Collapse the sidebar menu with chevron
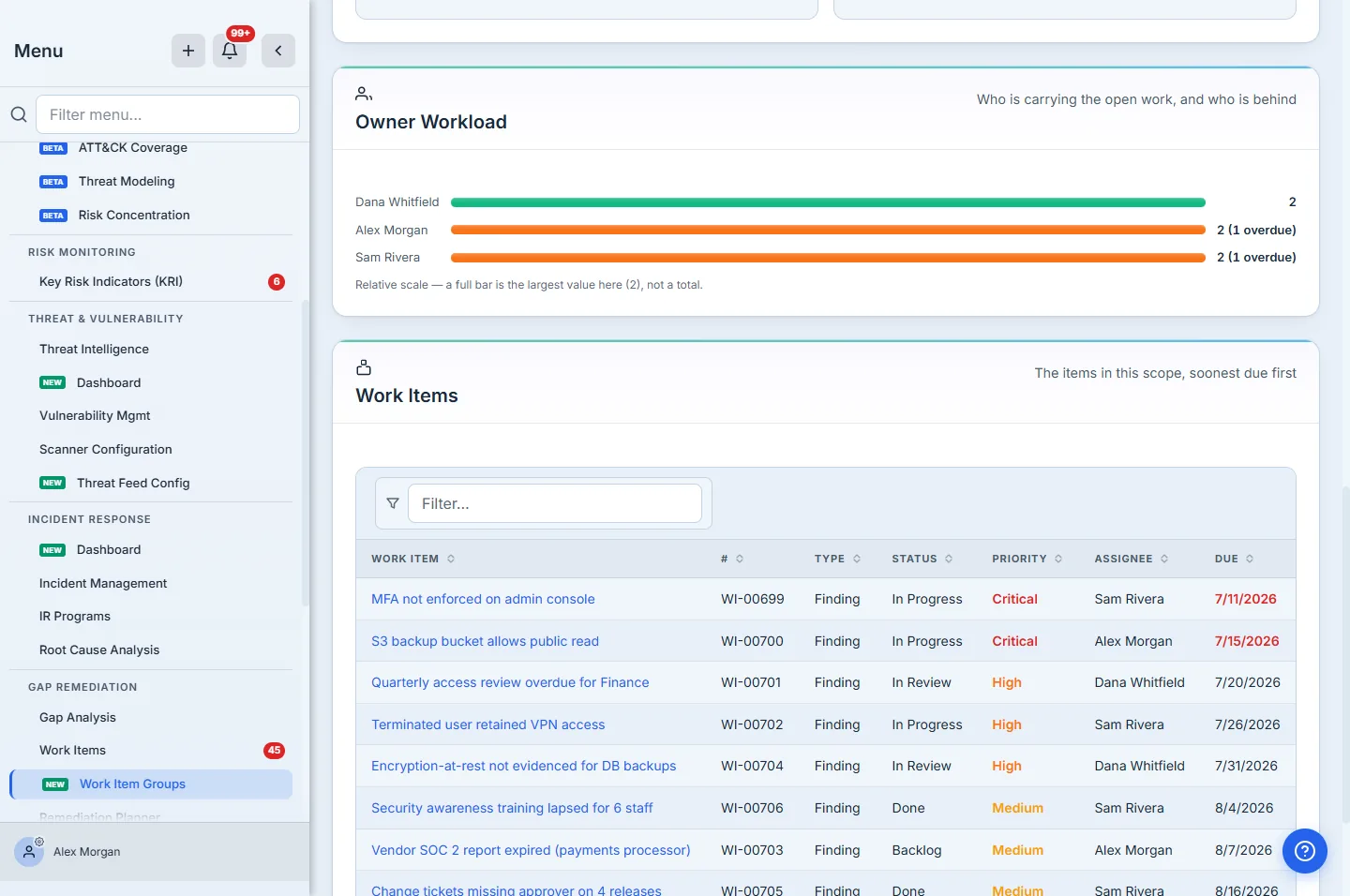Image resolution: width=1350 pixels, height=896 pixels. click(x=278, y=51)
